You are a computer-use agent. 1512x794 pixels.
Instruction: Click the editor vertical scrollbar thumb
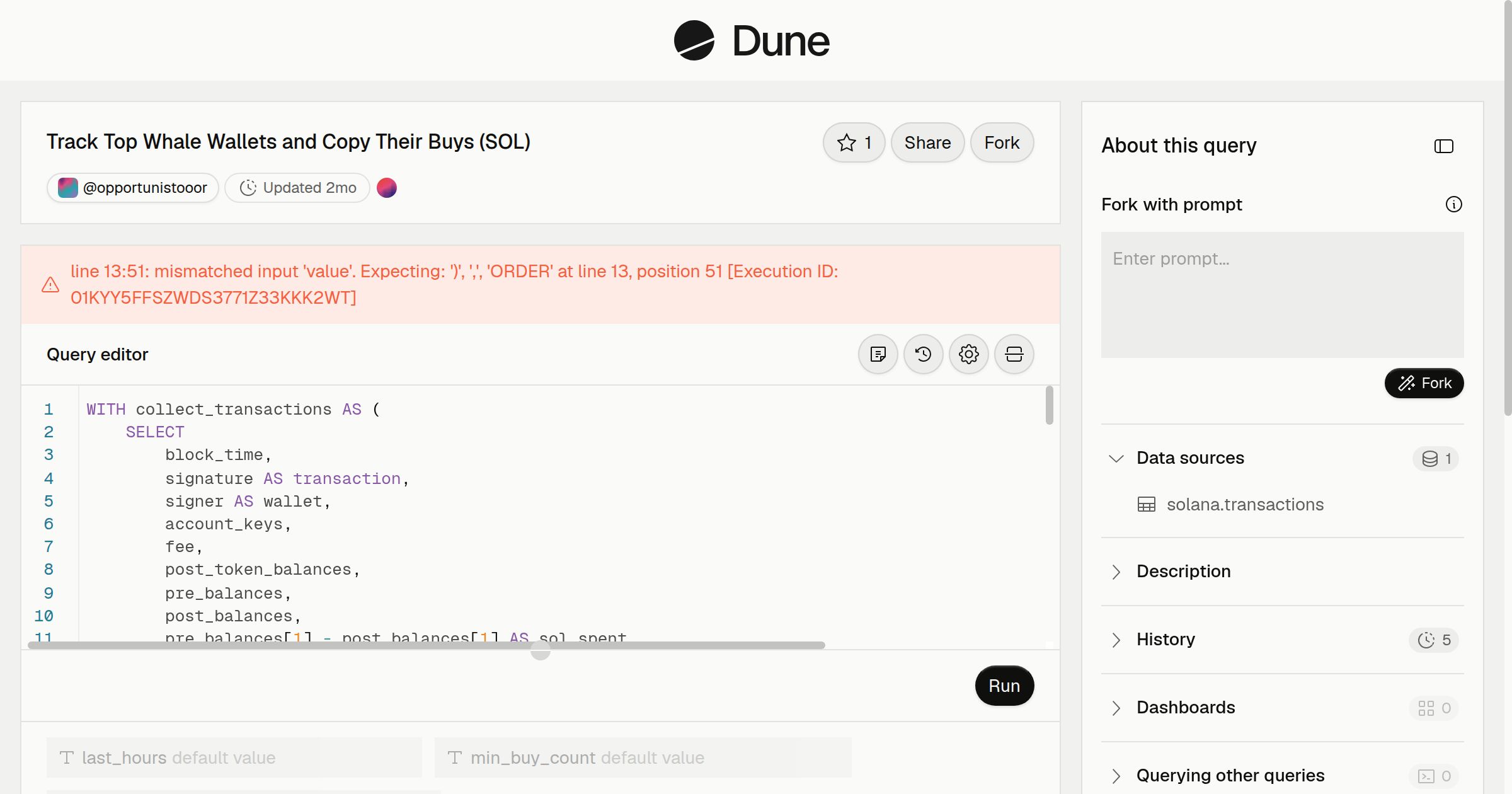click(x=1050, y=405)
